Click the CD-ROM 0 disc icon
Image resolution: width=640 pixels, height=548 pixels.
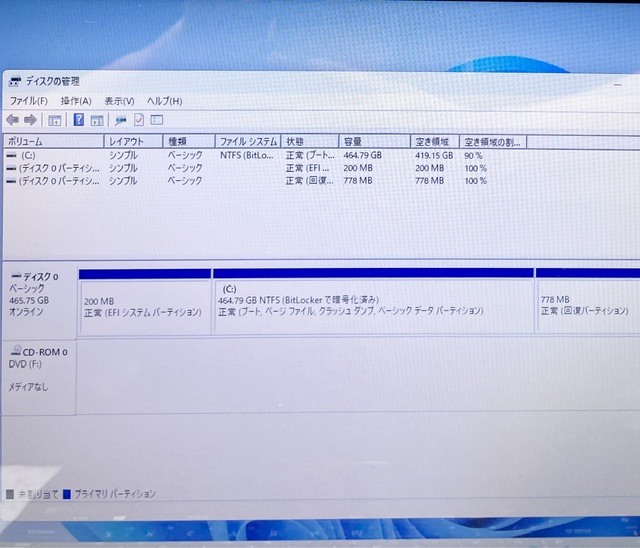point(16,350)
